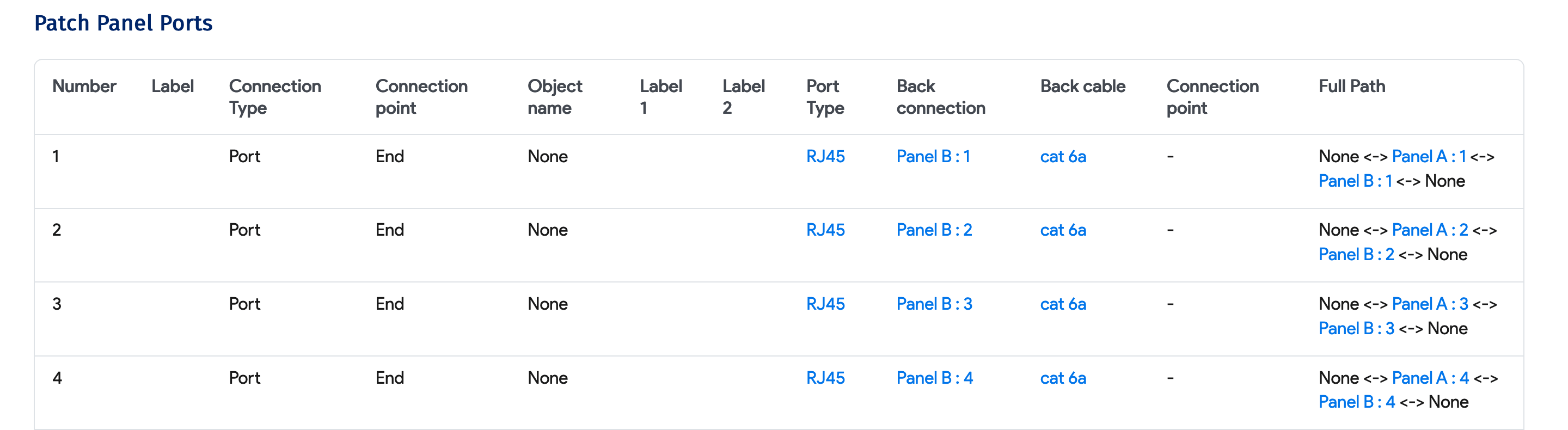Open the Panel B : 2 back connection link
The image size is (1568, 430).
tap(934, 230)
